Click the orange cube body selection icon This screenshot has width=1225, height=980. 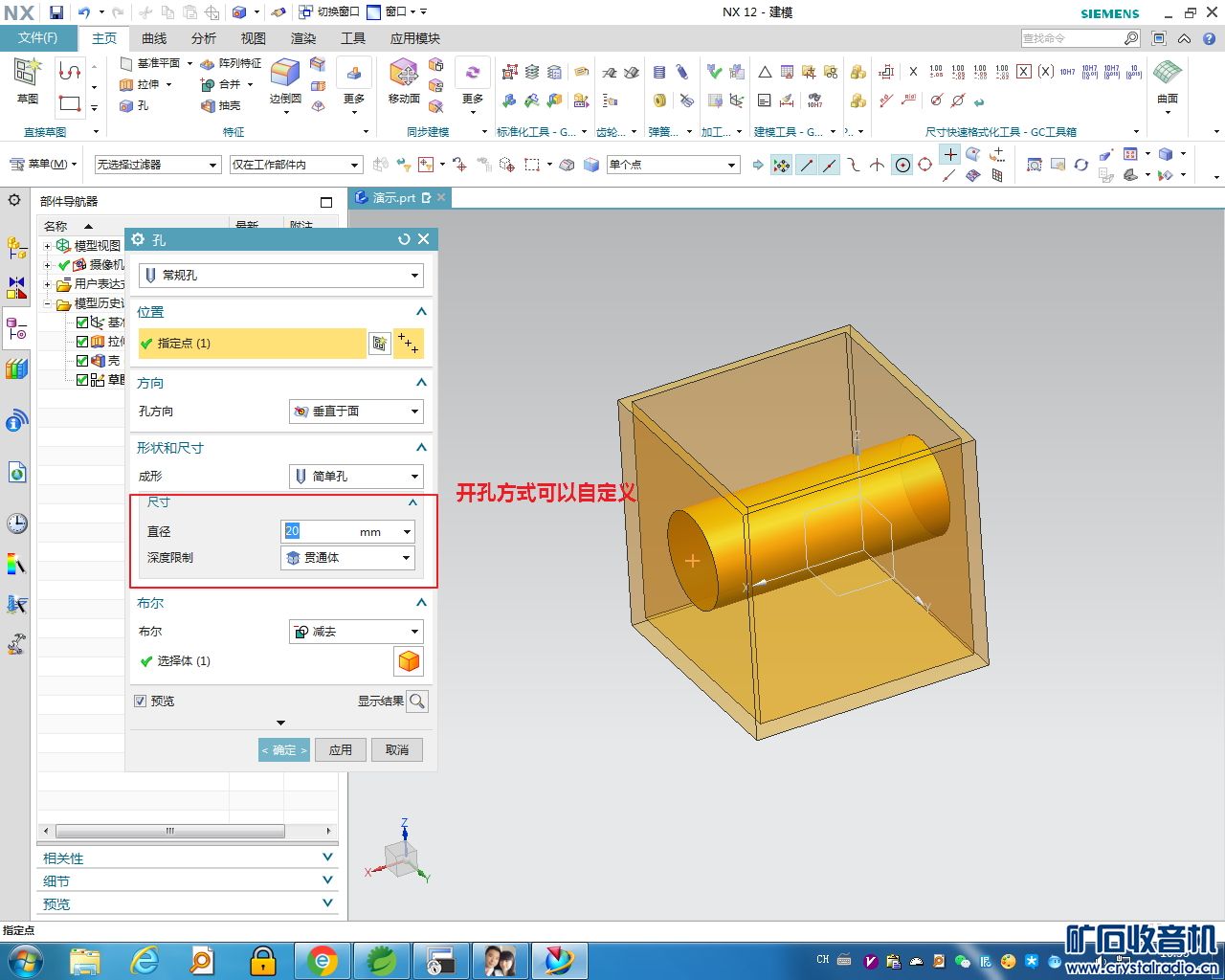(x=409, y=661)
